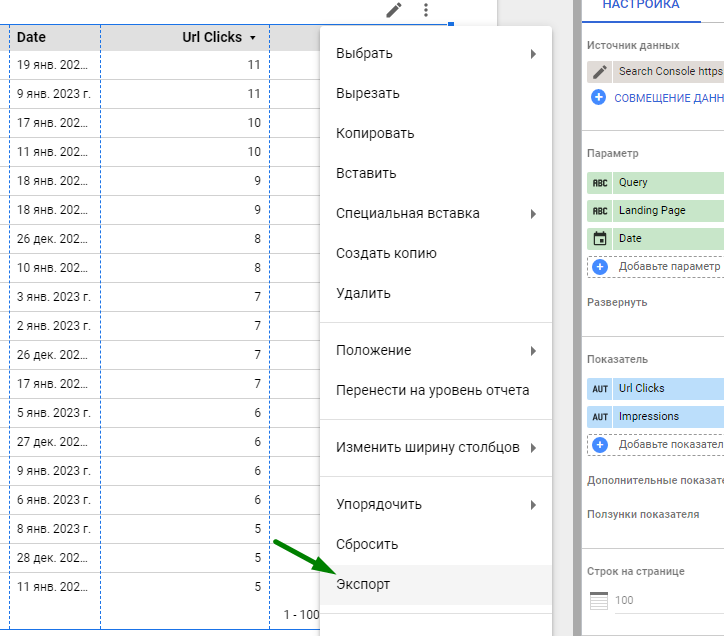
Task: Click the rows-per-page table icon
Action: click(x=599, y=601)
